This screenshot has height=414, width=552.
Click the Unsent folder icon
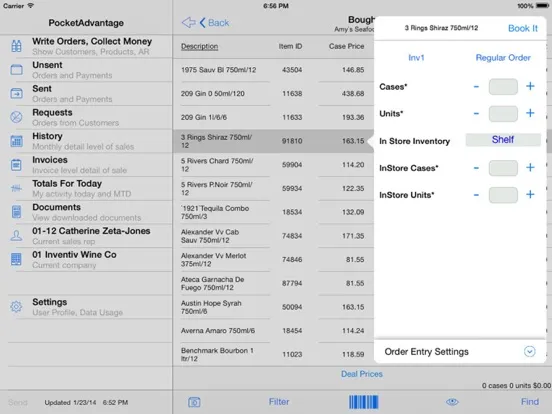coord(16,70)
